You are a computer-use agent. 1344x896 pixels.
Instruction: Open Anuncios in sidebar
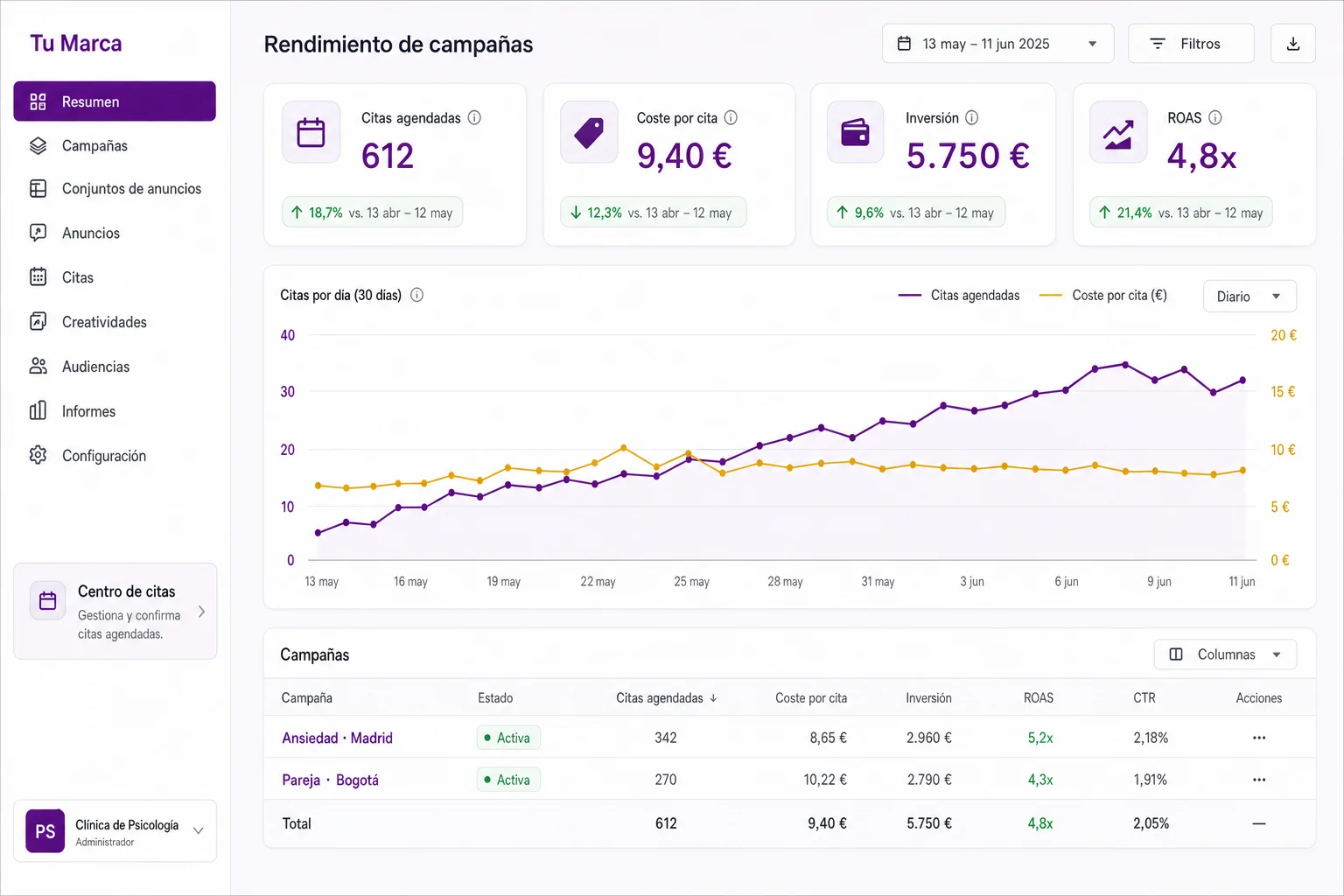(x=115, y=233)
